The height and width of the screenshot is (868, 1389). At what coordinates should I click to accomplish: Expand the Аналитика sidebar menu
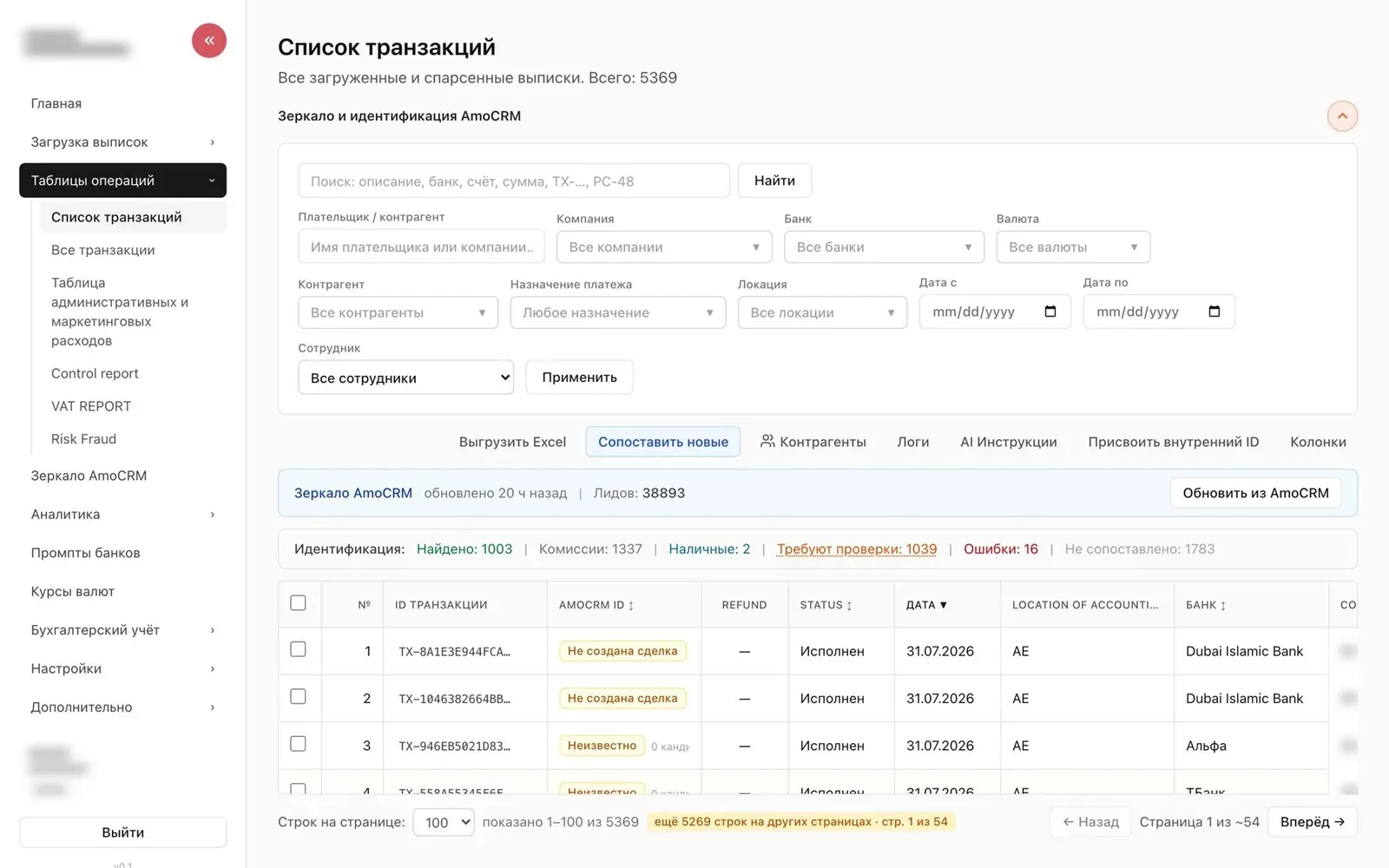pos(122,515)
